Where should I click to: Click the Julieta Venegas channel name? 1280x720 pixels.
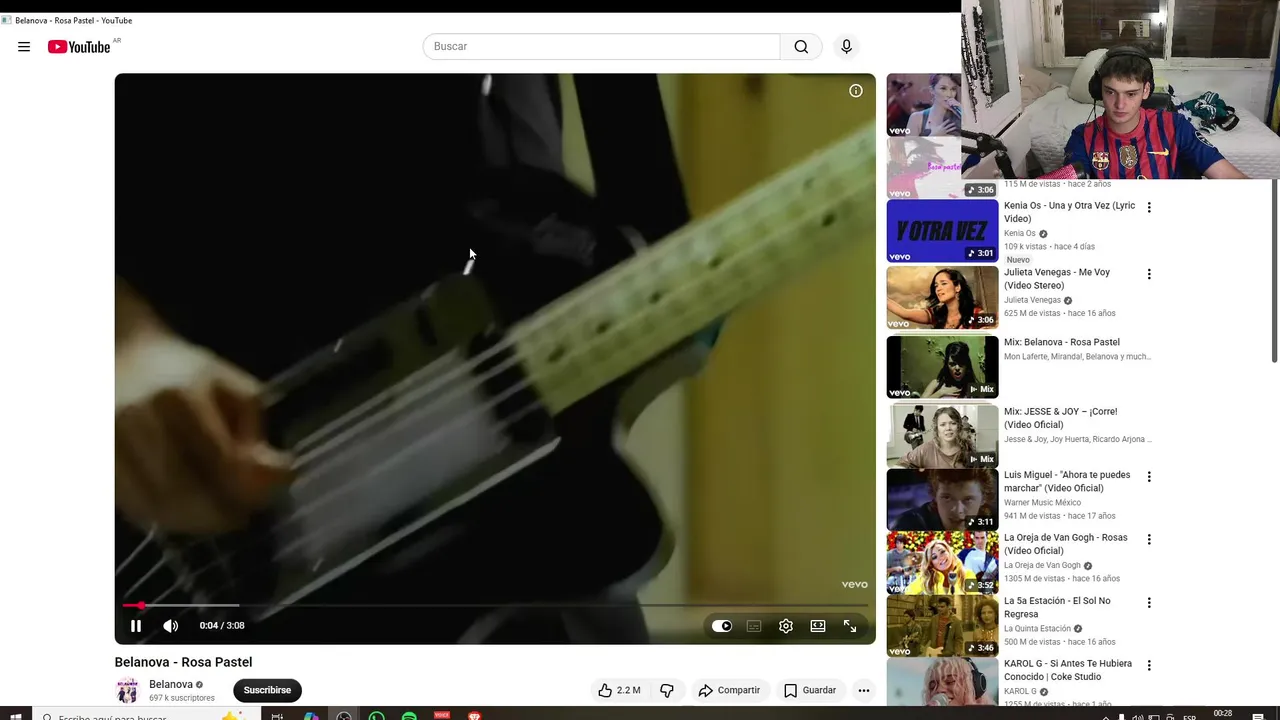pos(1032,300)
